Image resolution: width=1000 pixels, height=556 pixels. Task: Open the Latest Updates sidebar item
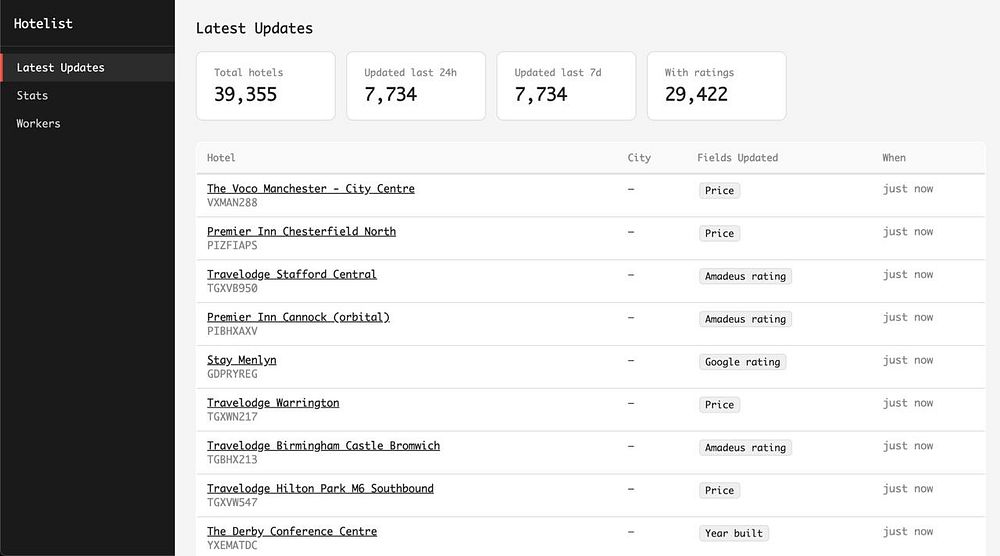[x=61, y=68]
